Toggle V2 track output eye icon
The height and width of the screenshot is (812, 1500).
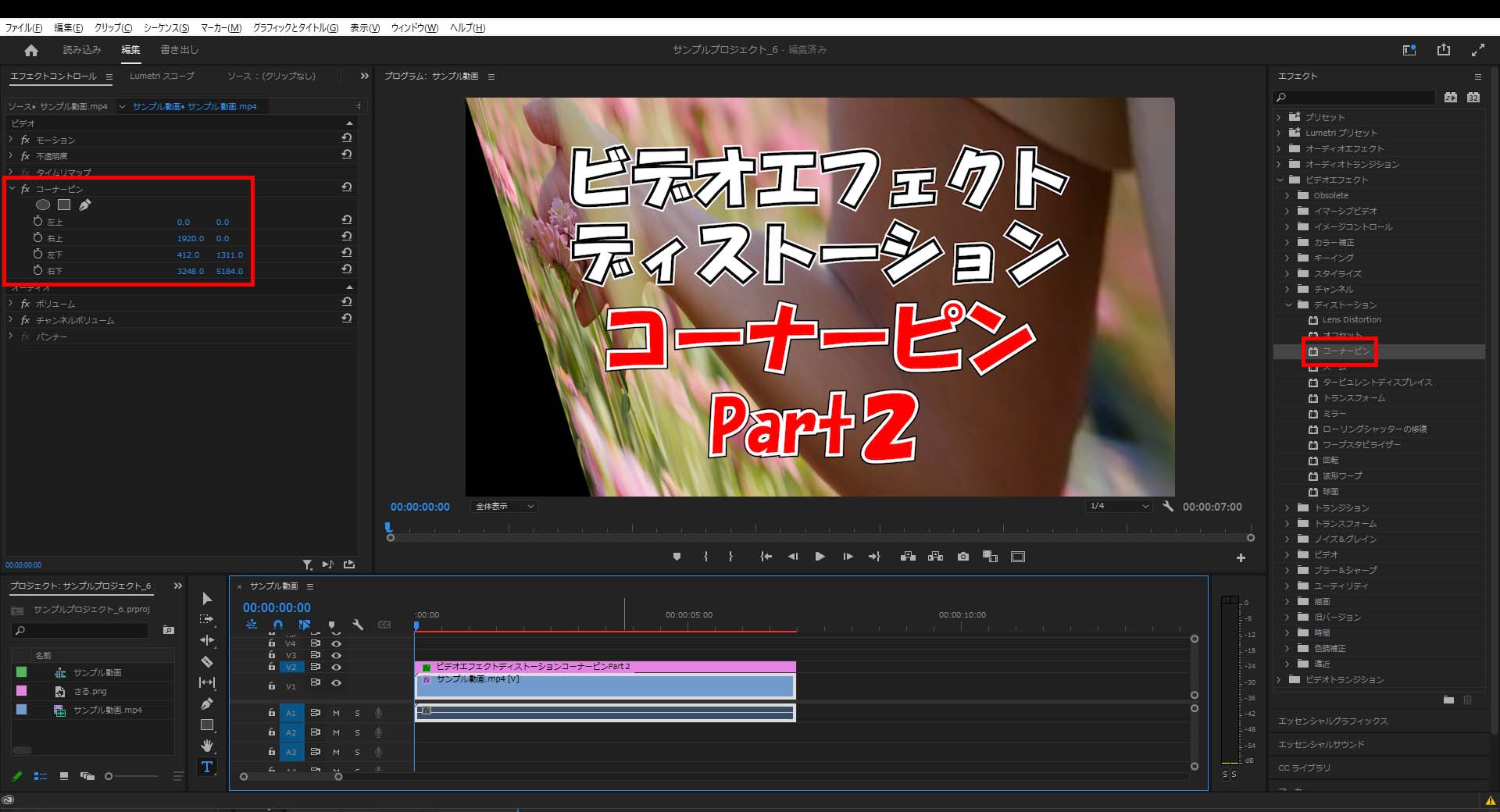pyautogui.click(x=337, y=667)
